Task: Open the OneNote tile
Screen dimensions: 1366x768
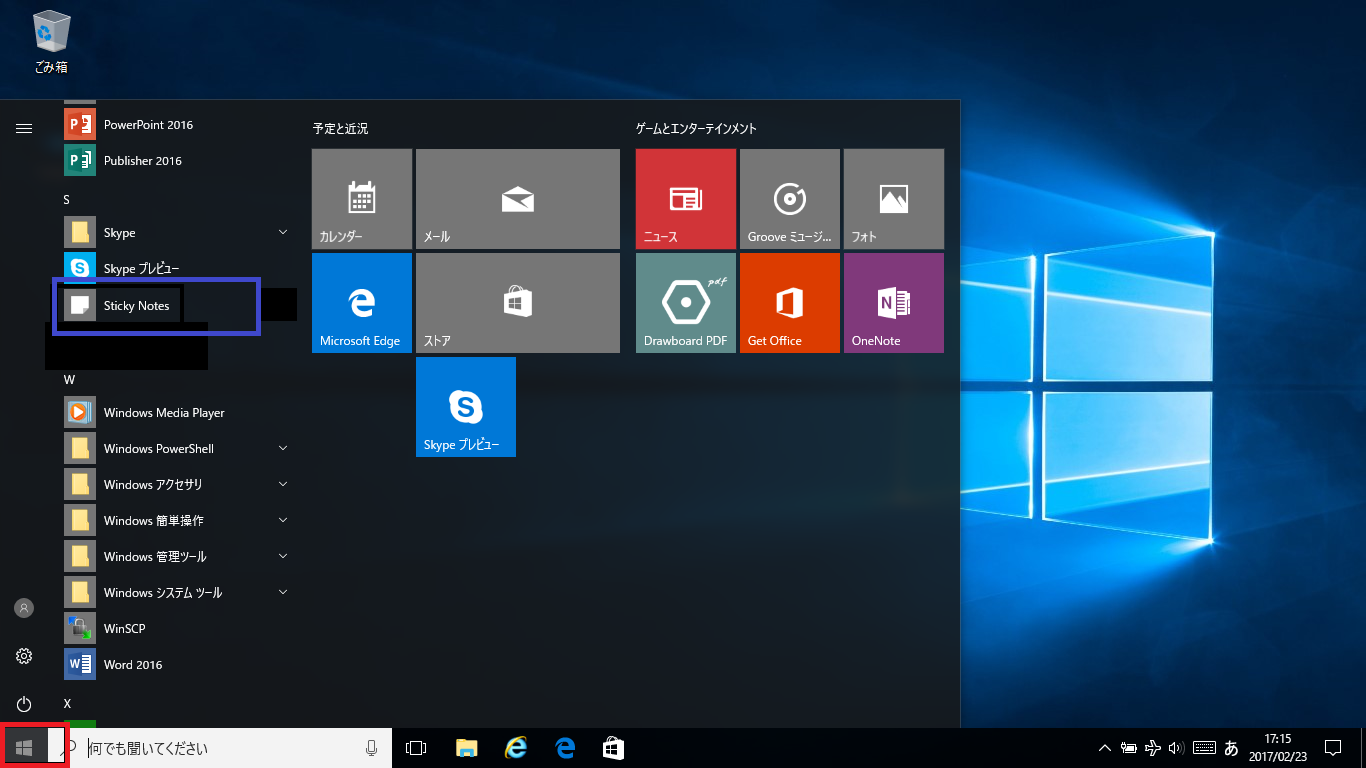Action: [x=894, y=303]
